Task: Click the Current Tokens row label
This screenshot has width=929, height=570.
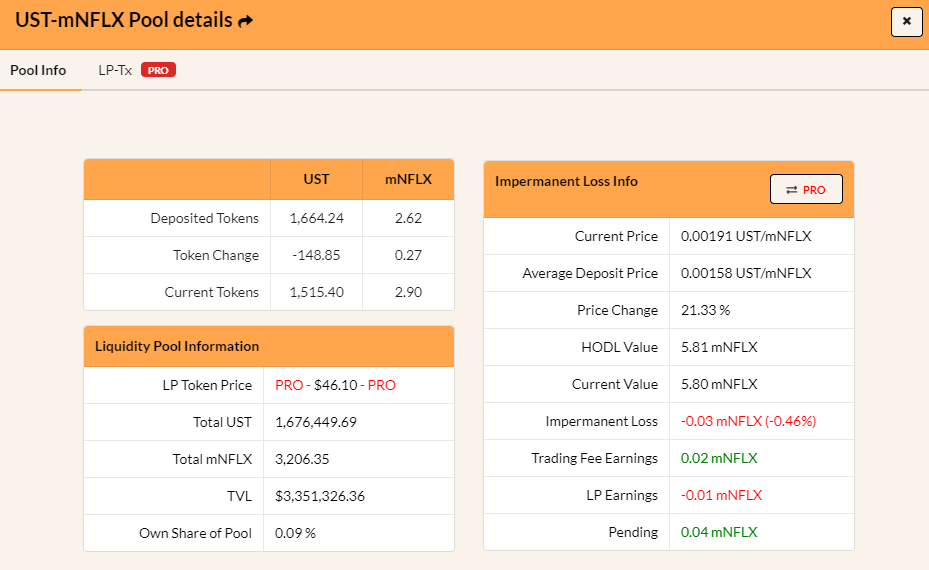Action: pos(212,292)
